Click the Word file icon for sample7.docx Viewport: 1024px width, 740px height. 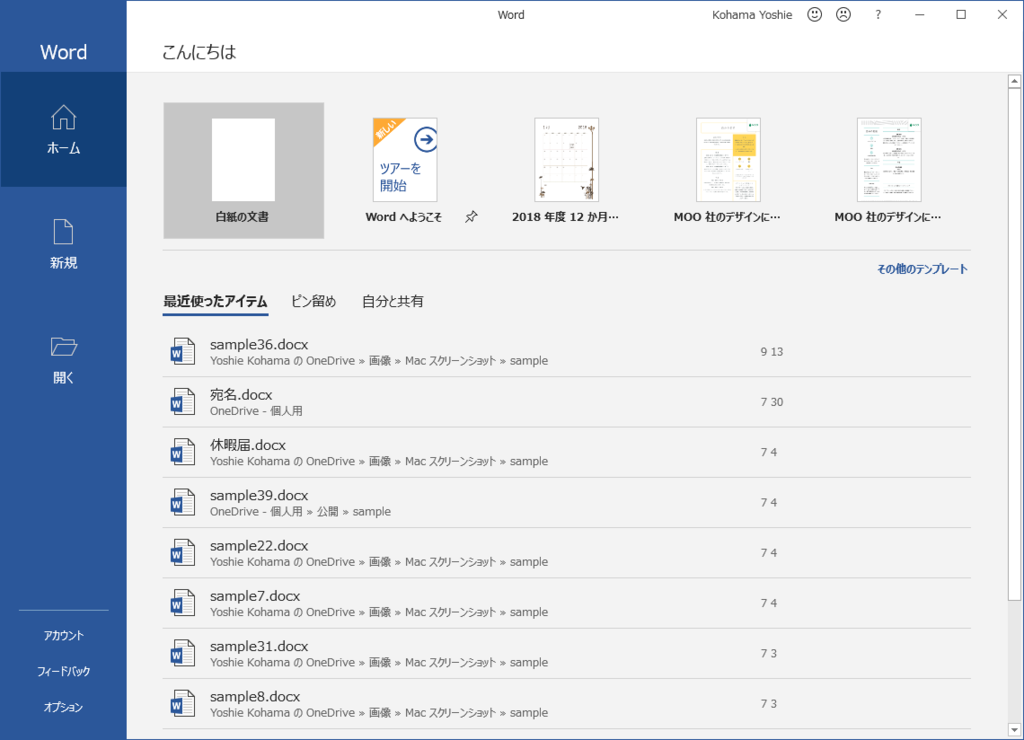pos(183,603)
